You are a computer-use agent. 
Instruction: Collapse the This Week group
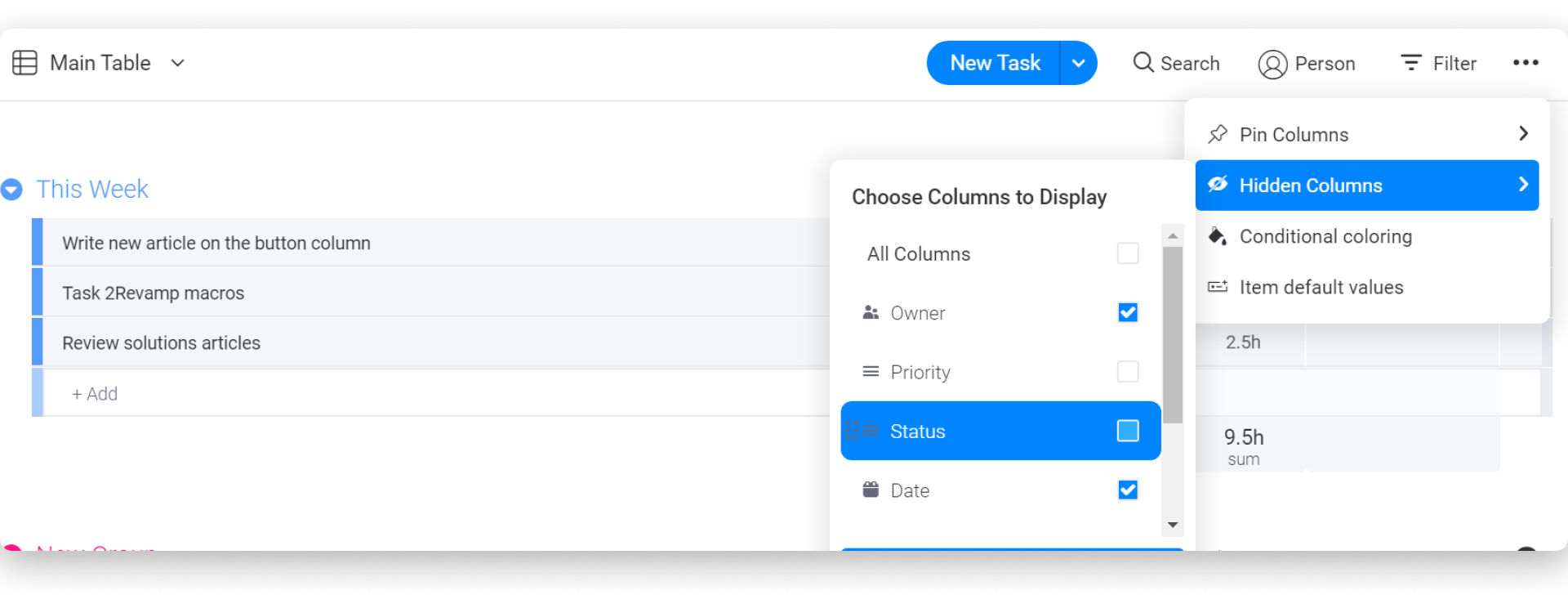pyautogui.click(x=11, y=190)
